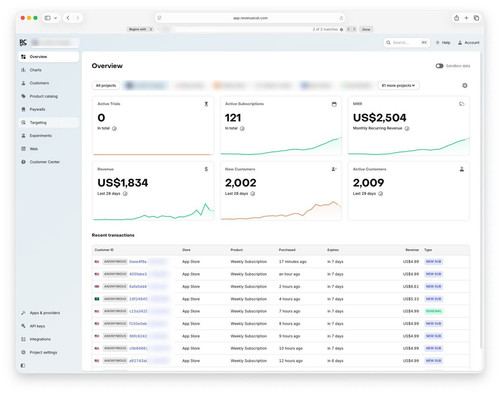500x394 pixels.
Task: Select the All projects filter
Action: pos(106,86)
